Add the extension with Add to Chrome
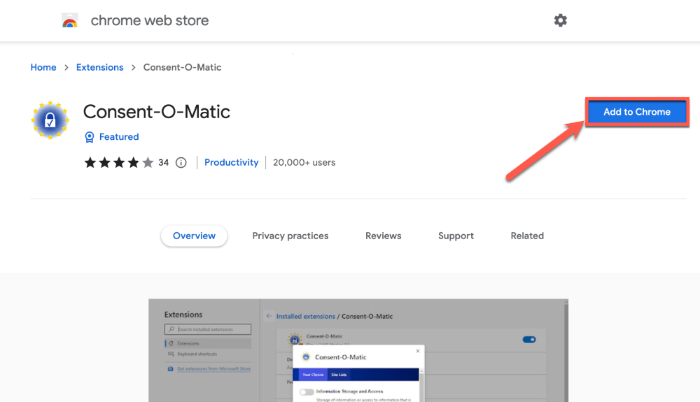700x402 pixels. (x=637, y=112)
